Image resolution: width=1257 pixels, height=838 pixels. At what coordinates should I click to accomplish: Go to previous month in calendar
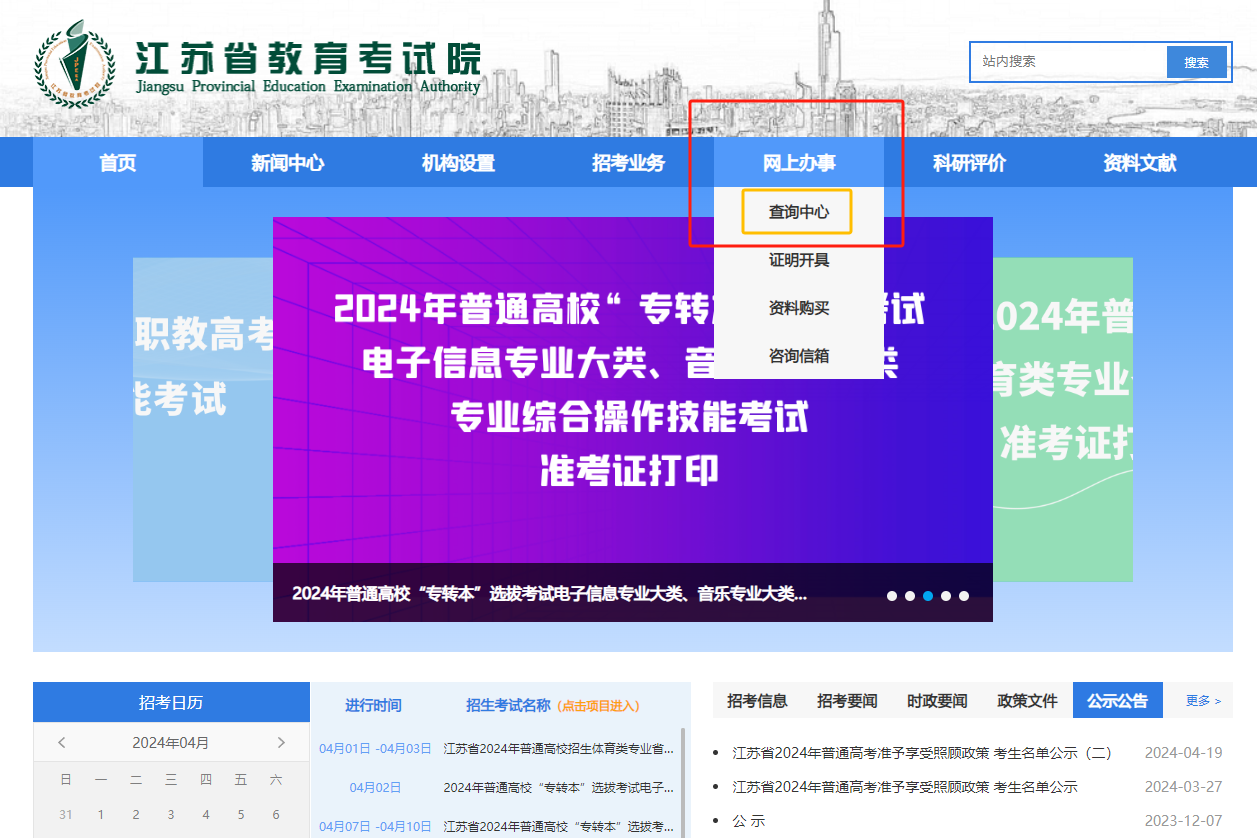coord(62,742)
